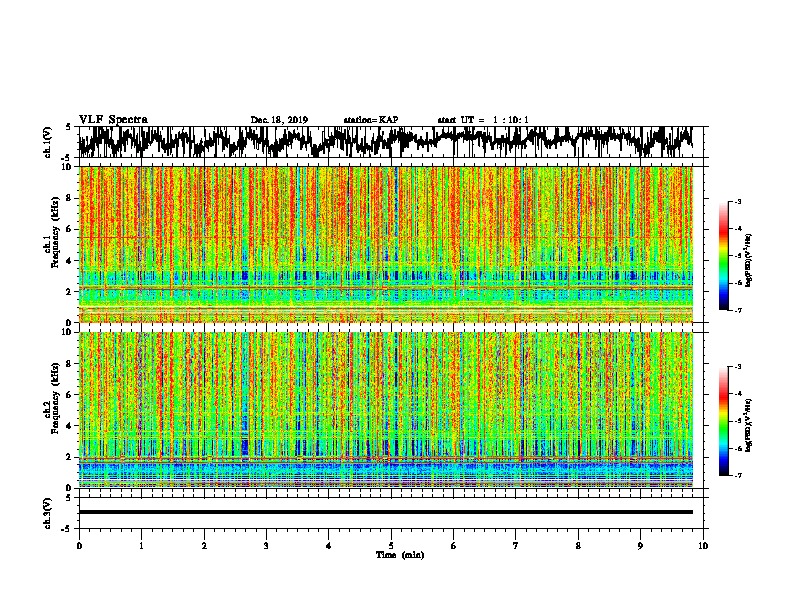Click the ch.2 spectrogram panel
792x612 pixels.
(386, 410)
